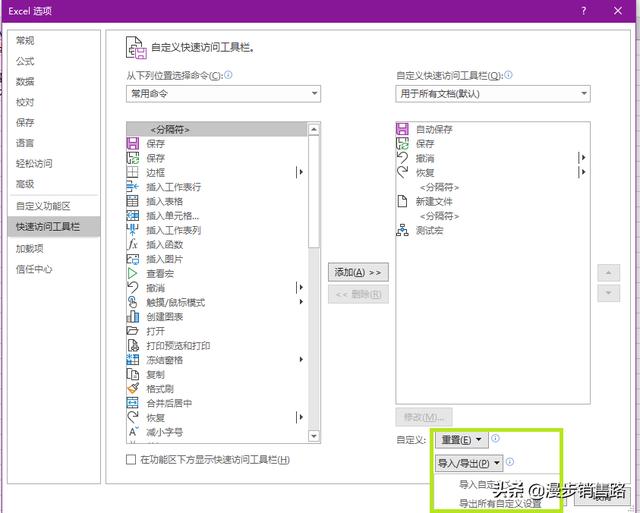Open the 信任中心 category
Image resolution: width=640 pixels, height=513 pixels.
[53, 269]
